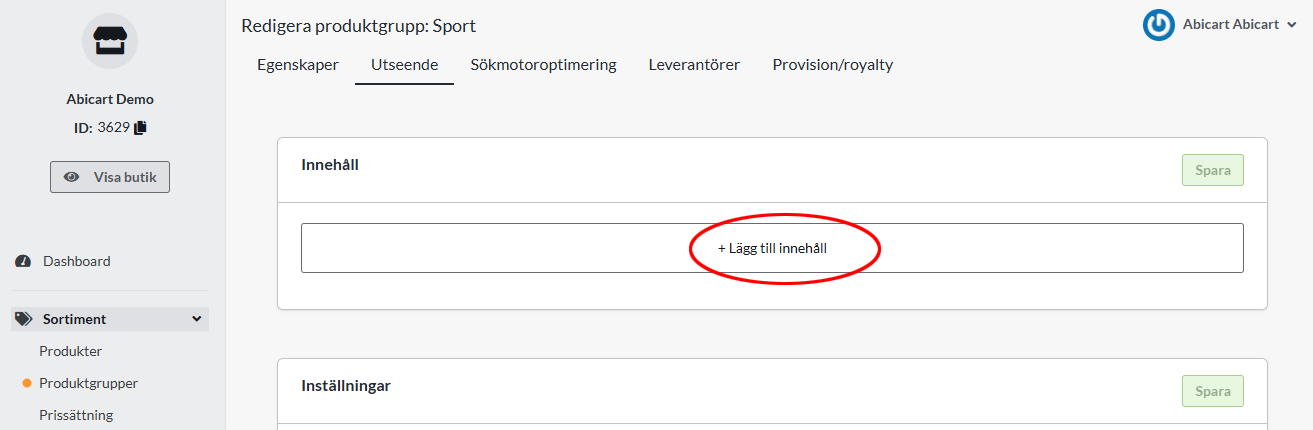The width and height of the screenshot is (1313, 430).
Task: Click Spara in the Inställningar section
Action: (x=1212, y=391)
